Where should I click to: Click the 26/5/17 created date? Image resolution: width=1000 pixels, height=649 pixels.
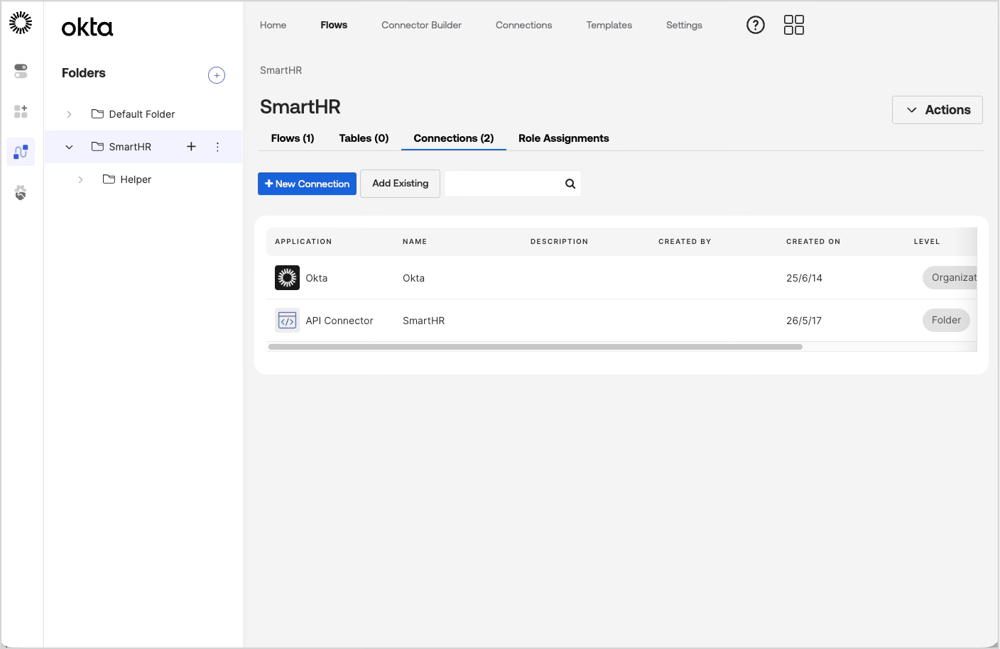tap(804, 321)
